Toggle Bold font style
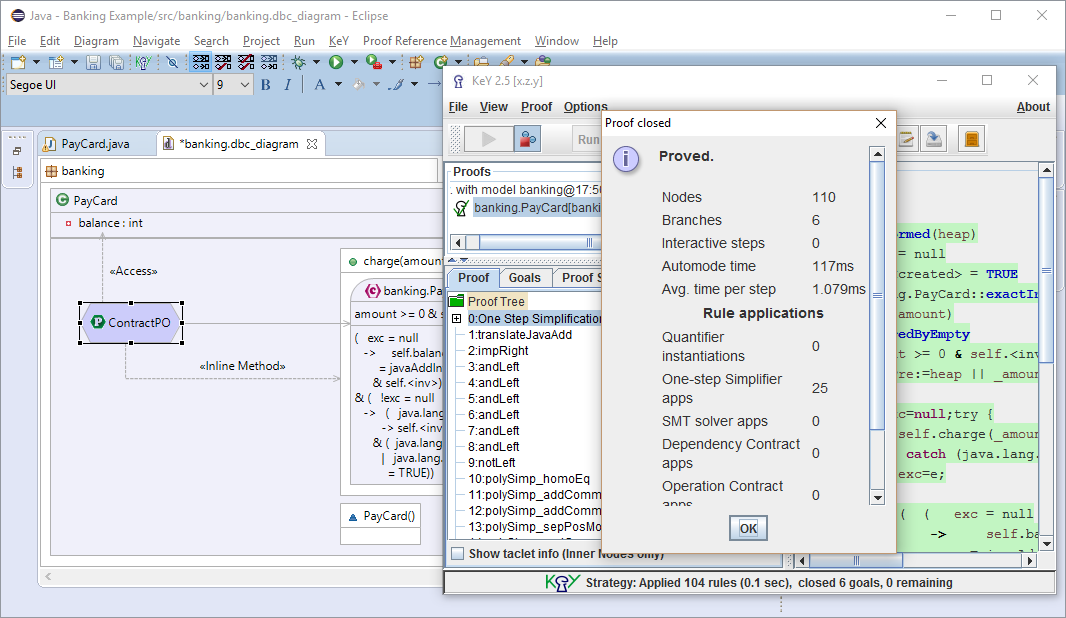 (266, 85)
